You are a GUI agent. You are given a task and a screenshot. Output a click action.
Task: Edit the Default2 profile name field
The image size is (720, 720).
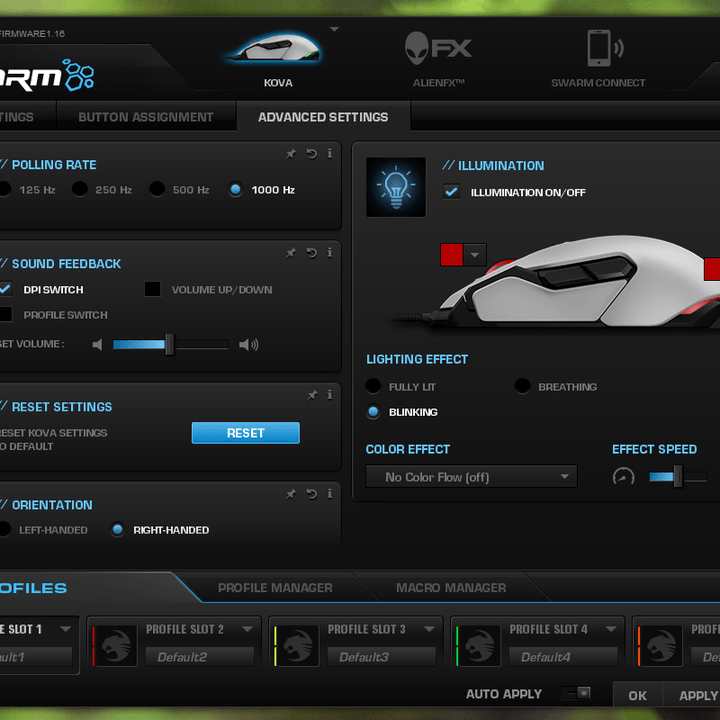[200, 657]
